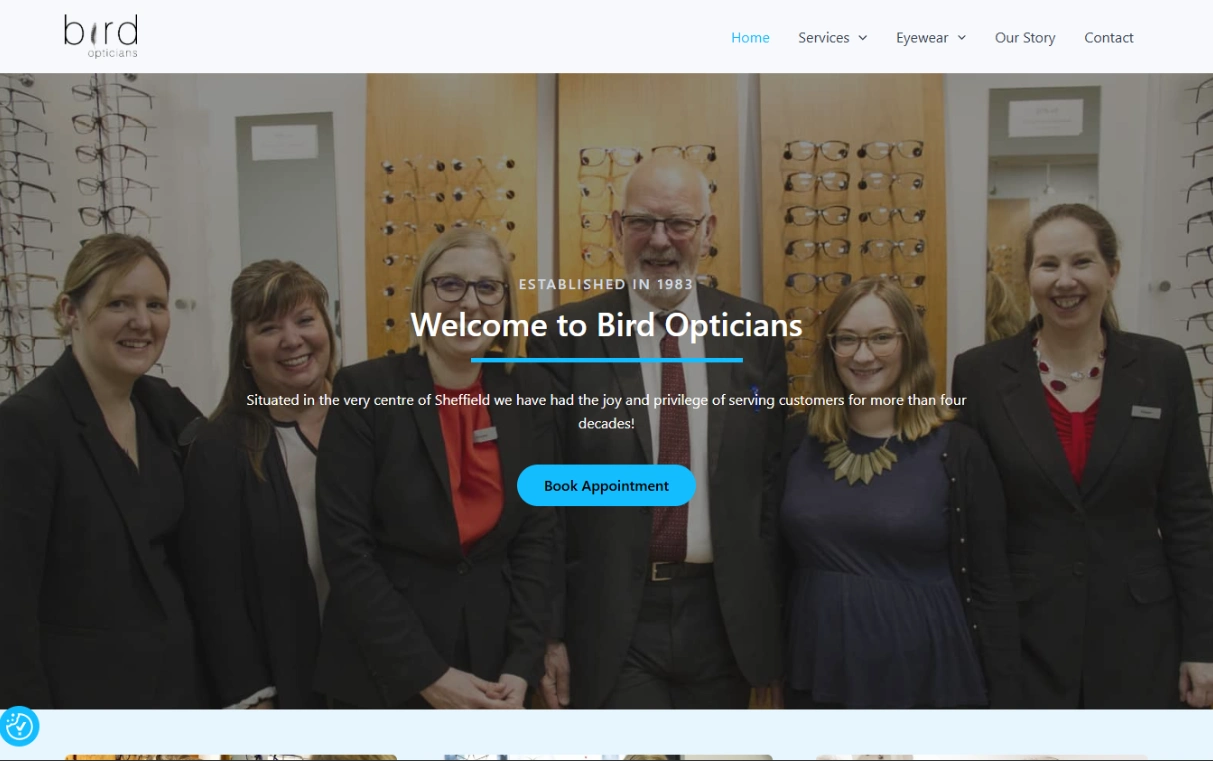
Task: Click the Sheffield description paragraph
Action: [x=606, y=411]
